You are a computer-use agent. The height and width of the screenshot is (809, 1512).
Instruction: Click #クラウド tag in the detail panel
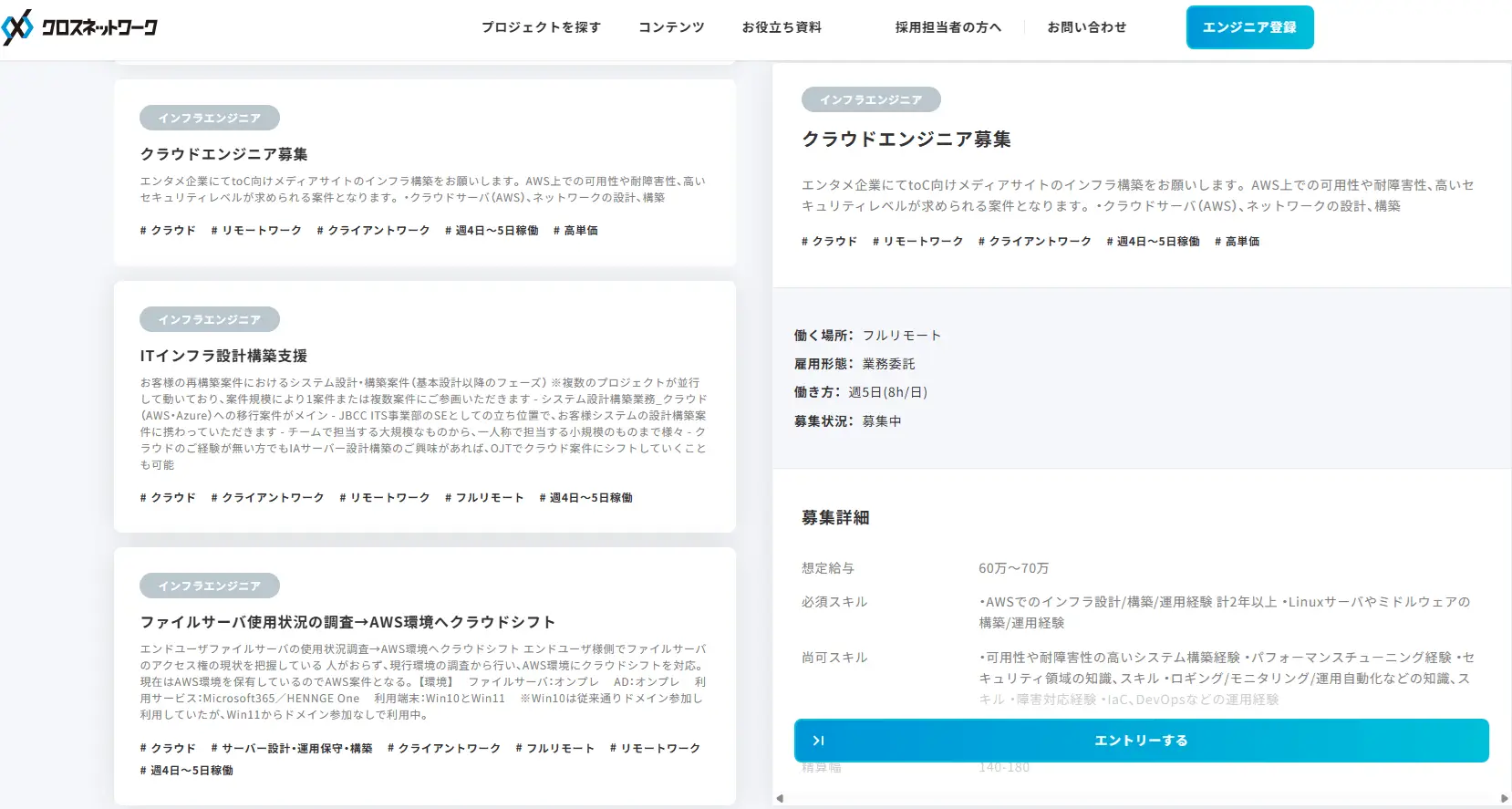pyautogui.click(x=830, y=242)
